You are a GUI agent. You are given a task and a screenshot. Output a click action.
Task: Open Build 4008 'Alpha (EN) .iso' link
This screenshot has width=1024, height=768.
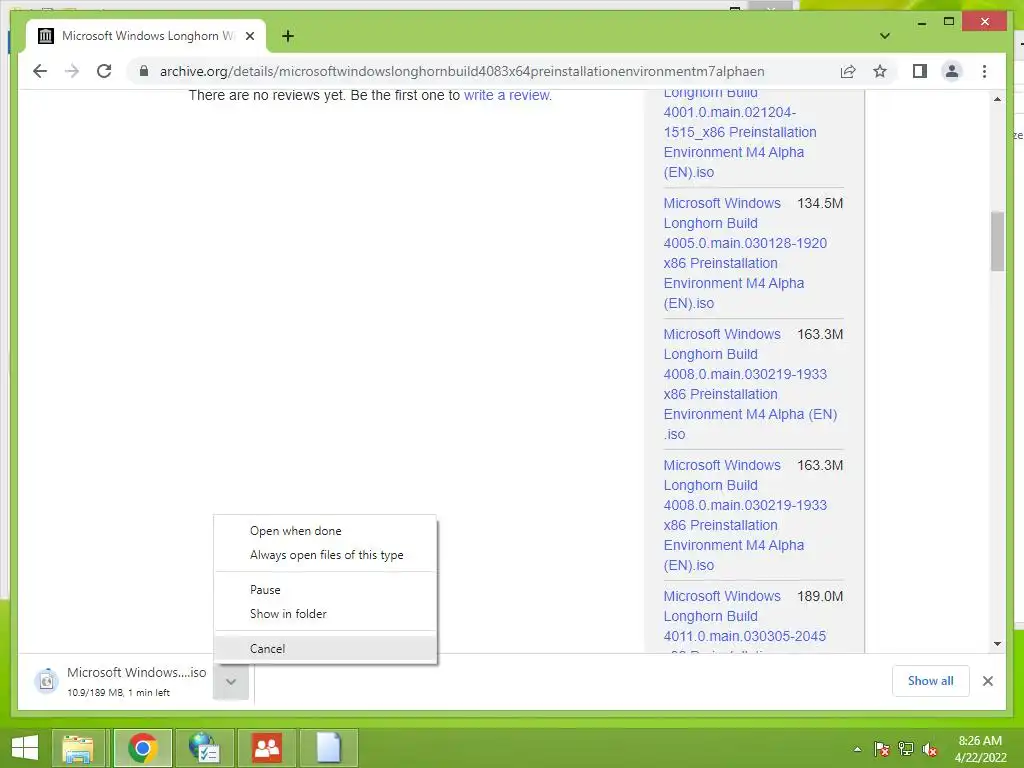point(750,384)
